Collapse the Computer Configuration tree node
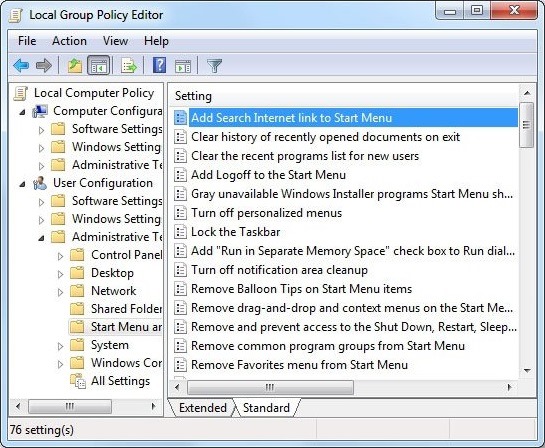This screenshot has height=448, width=545. tap(23, 112)
